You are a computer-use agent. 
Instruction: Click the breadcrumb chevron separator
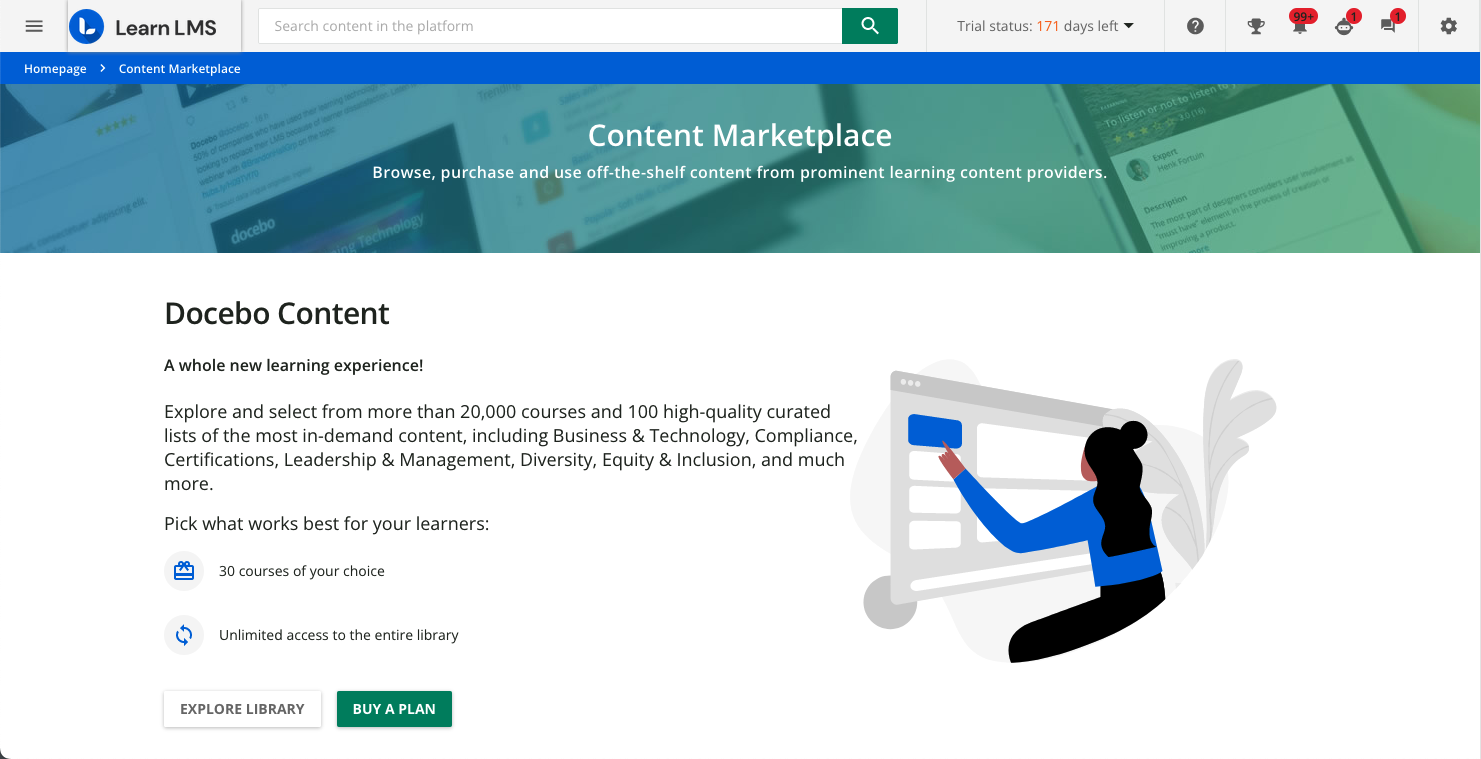(x=102, y=69)
